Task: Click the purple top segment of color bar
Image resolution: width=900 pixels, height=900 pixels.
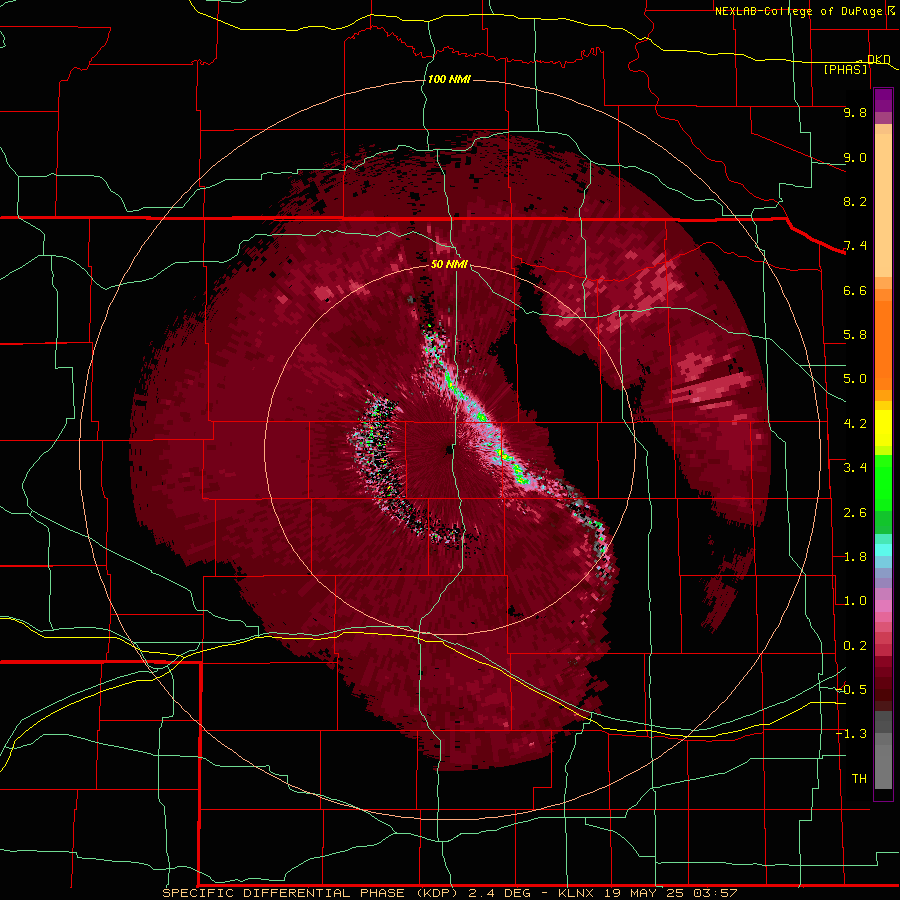Action: click(x=883, y=100)
